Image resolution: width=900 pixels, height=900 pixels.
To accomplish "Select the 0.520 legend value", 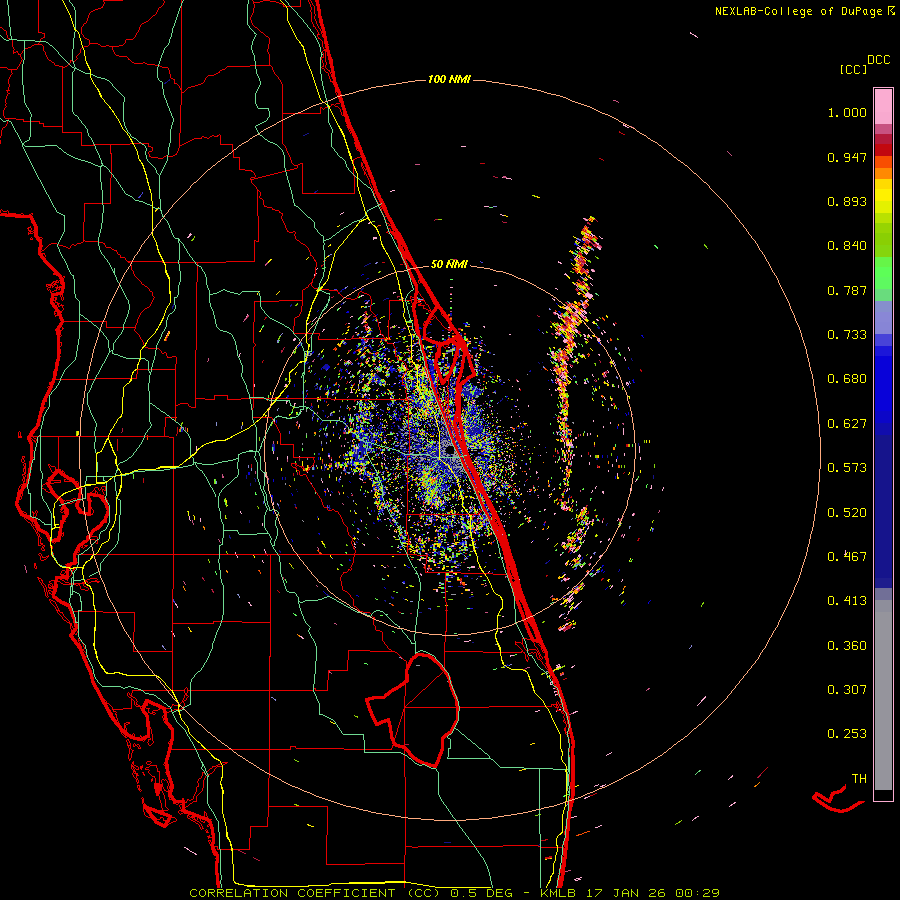I will coord(847,513).
